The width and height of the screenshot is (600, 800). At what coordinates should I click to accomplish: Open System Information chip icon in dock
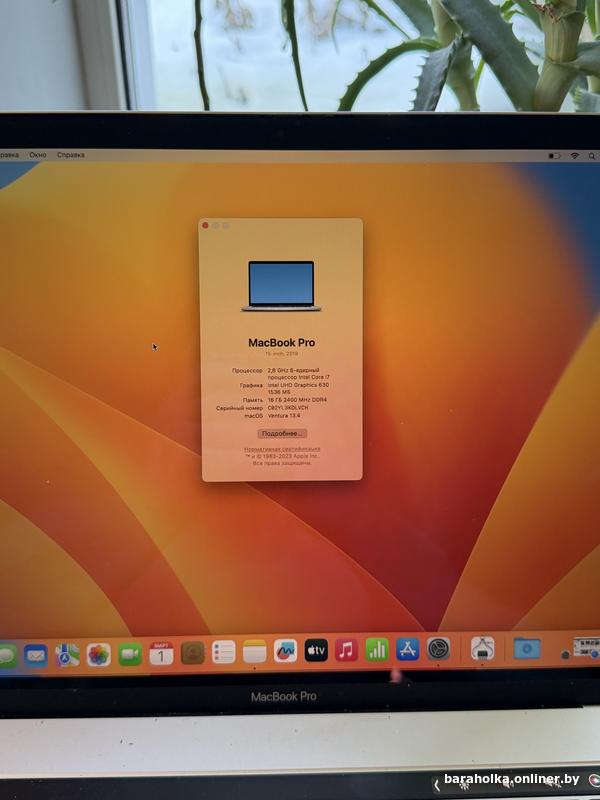coord(482,648)
